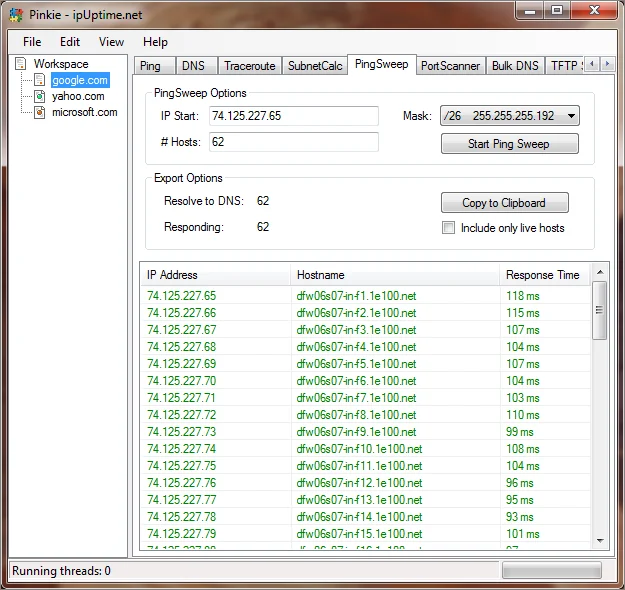Click the microsoft.com orange status icon

[x=39, y=112]
